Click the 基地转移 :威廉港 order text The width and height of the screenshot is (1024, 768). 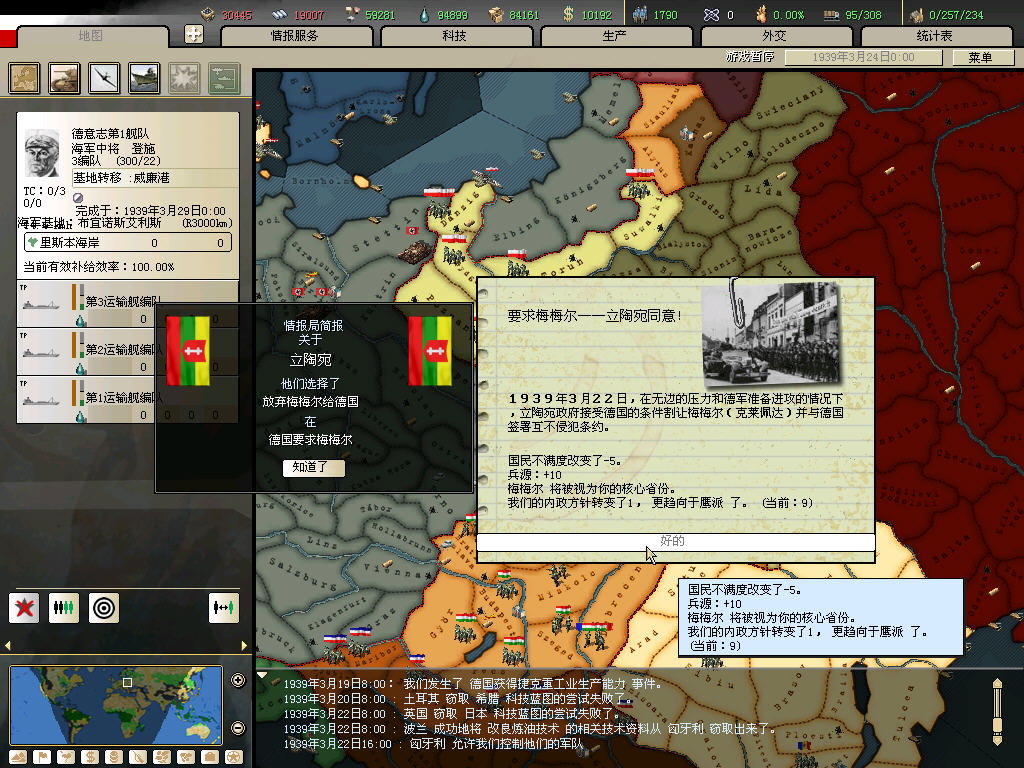click(x=121, y=178)
